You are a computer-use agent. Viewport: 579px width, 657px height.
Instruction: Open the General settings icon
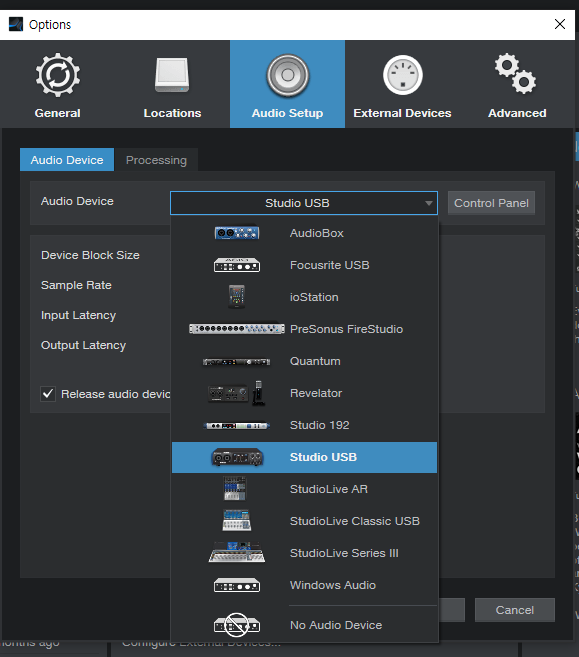tap(57, 75)
